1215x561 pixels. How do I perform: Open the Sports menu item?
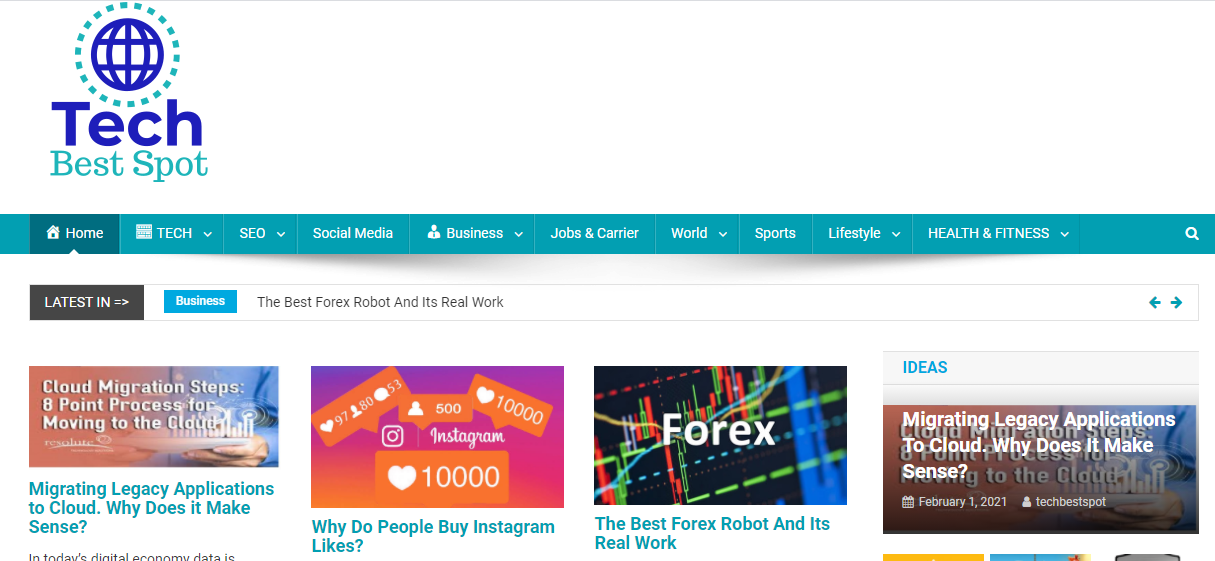tap(775, 233)
